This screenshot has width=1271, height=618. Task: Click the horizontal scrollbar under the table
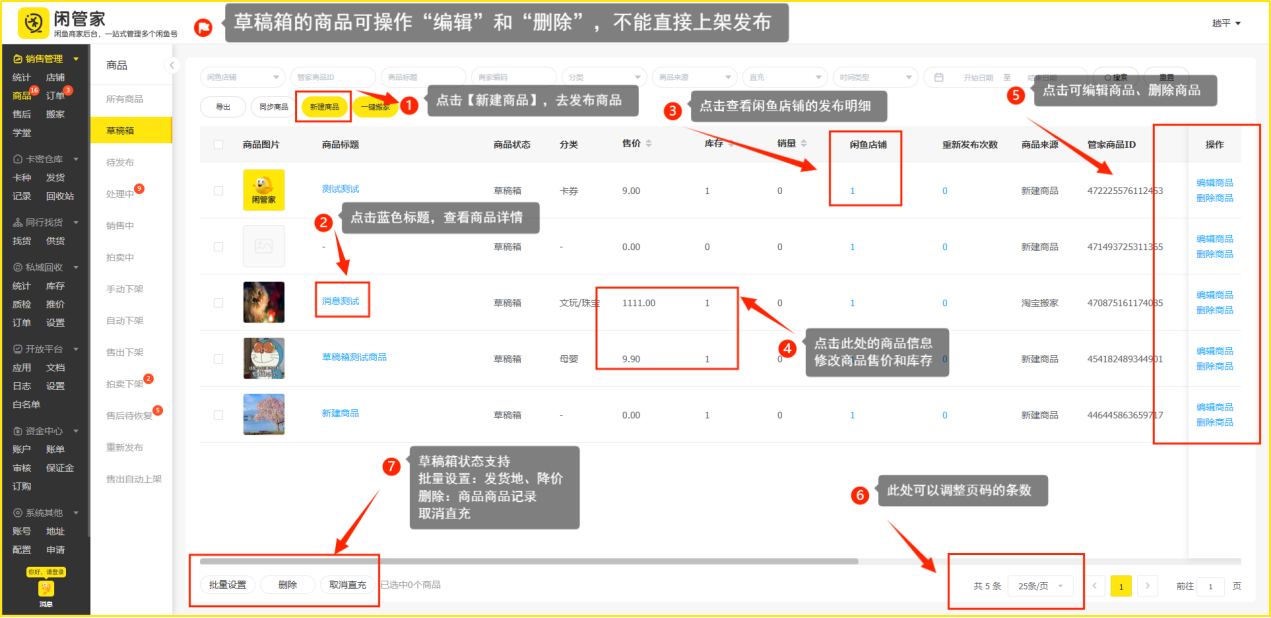tap(528, 561)
